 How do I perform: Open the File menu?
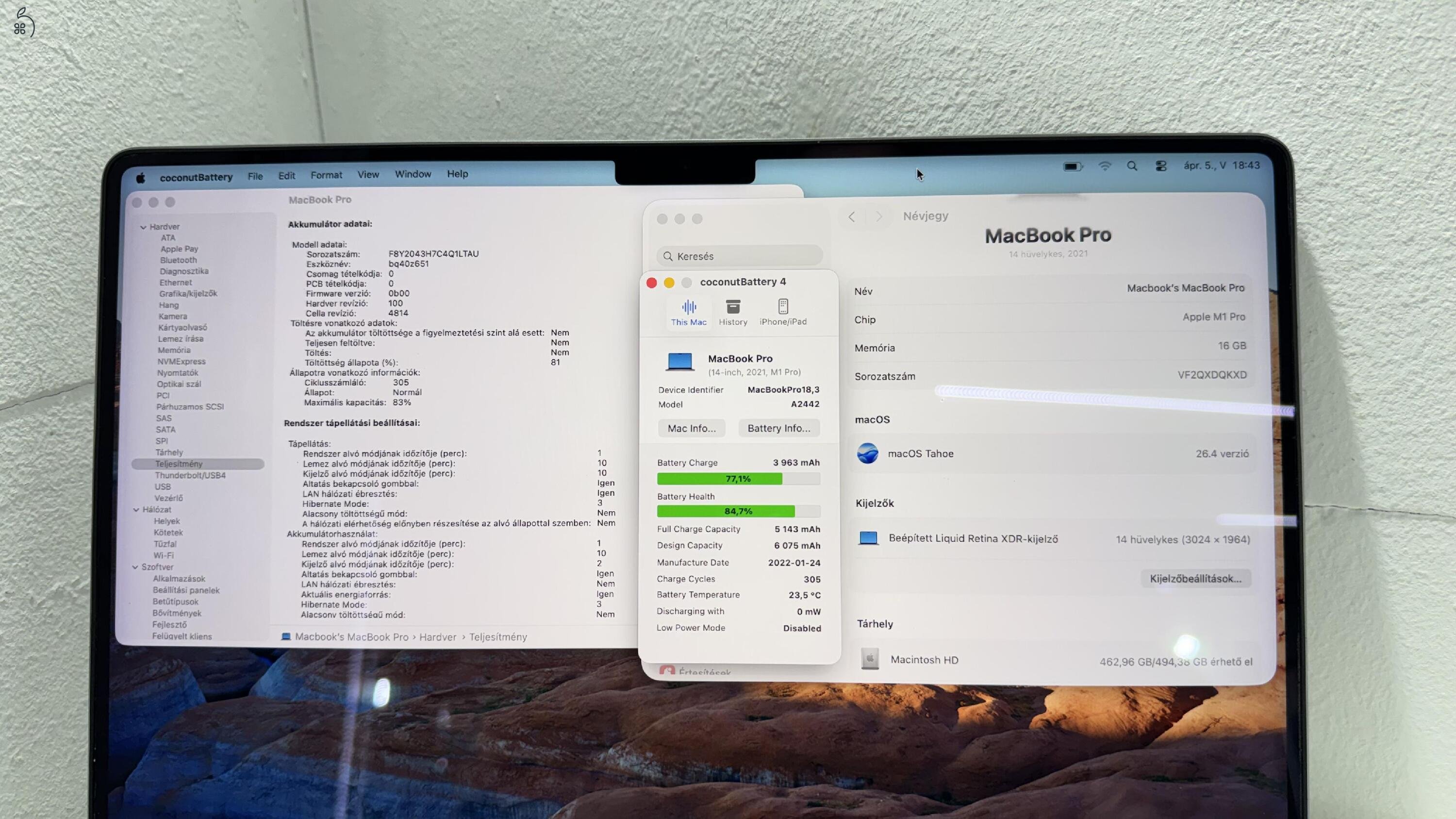click(x=255, y=176)
